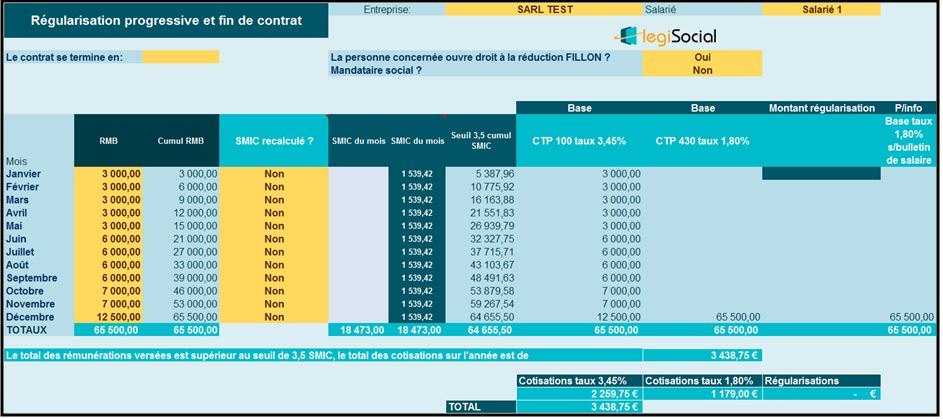This screenshot has width=943, height=419.
Task: Click the 'Cumul RMB' column header
Action: 181,141
